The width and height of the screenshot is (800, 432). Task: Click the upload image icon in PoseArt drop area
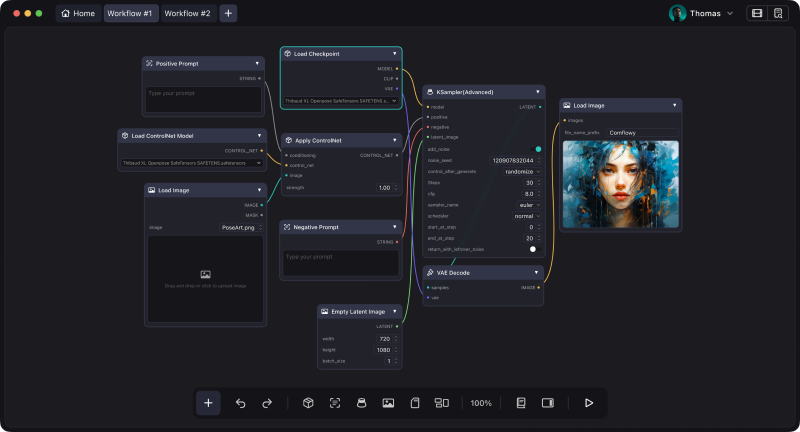pyautogui.click(x=206, y=274)
